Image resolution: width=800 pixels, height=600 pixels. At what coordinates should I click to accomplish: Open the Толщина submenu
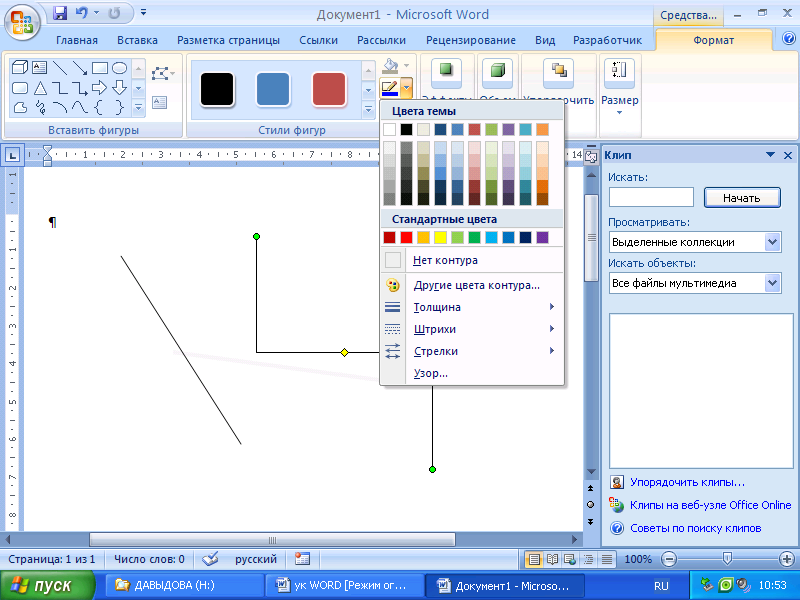[472, 307]
